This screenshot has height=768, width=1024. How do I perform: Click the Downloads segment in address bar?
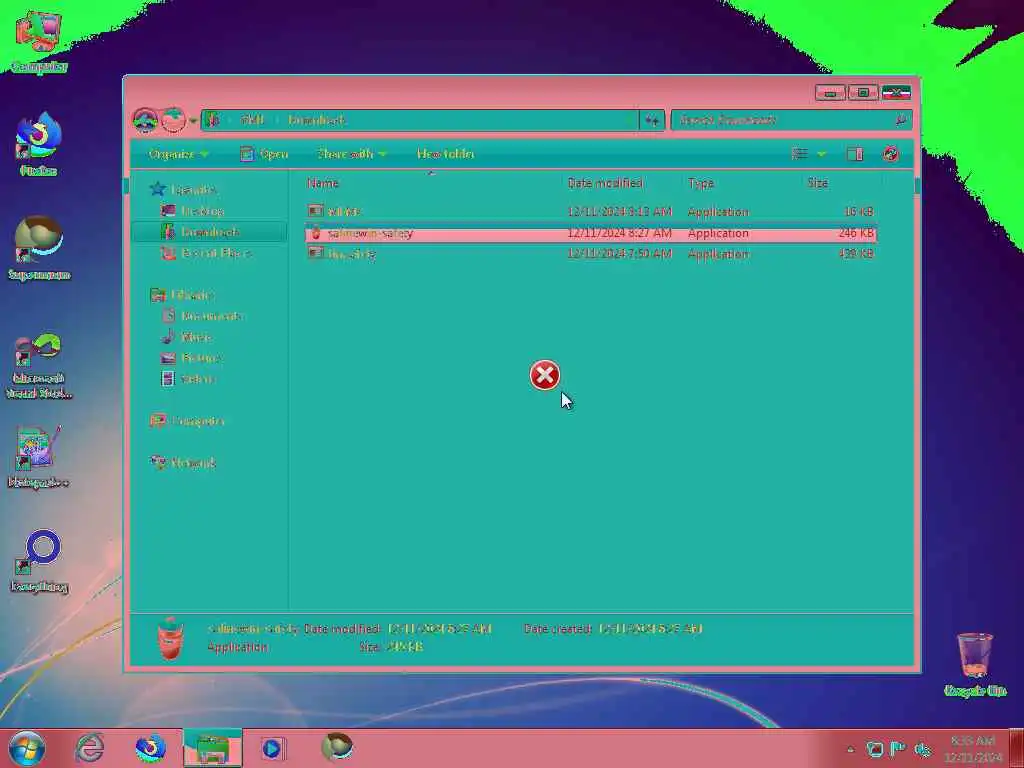click(317, 120)
